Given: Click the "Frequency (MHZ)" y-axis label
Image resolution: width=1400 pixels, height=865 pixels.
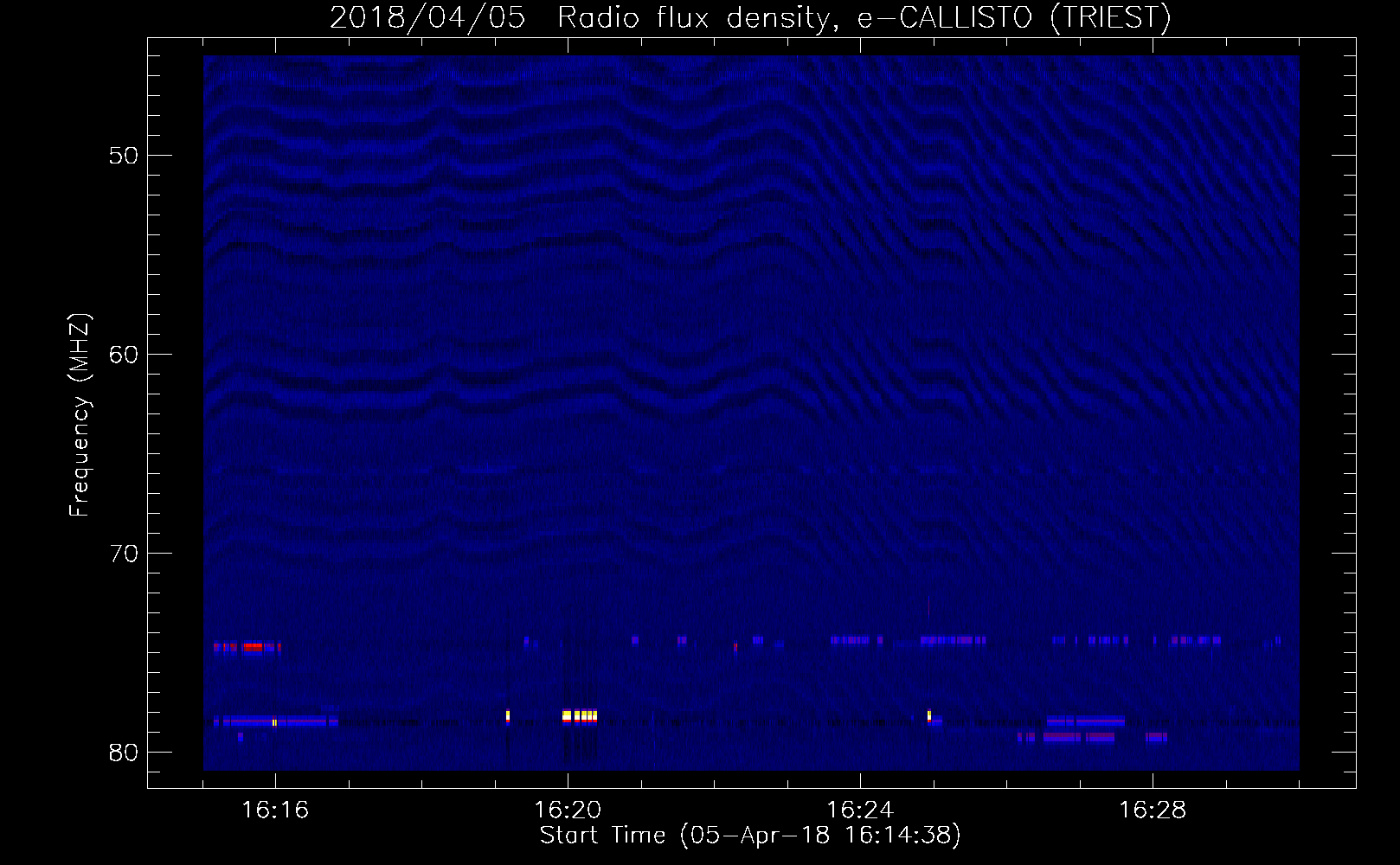Looking at the screenshot, I should pyautogui.click(x=80, y=416).
